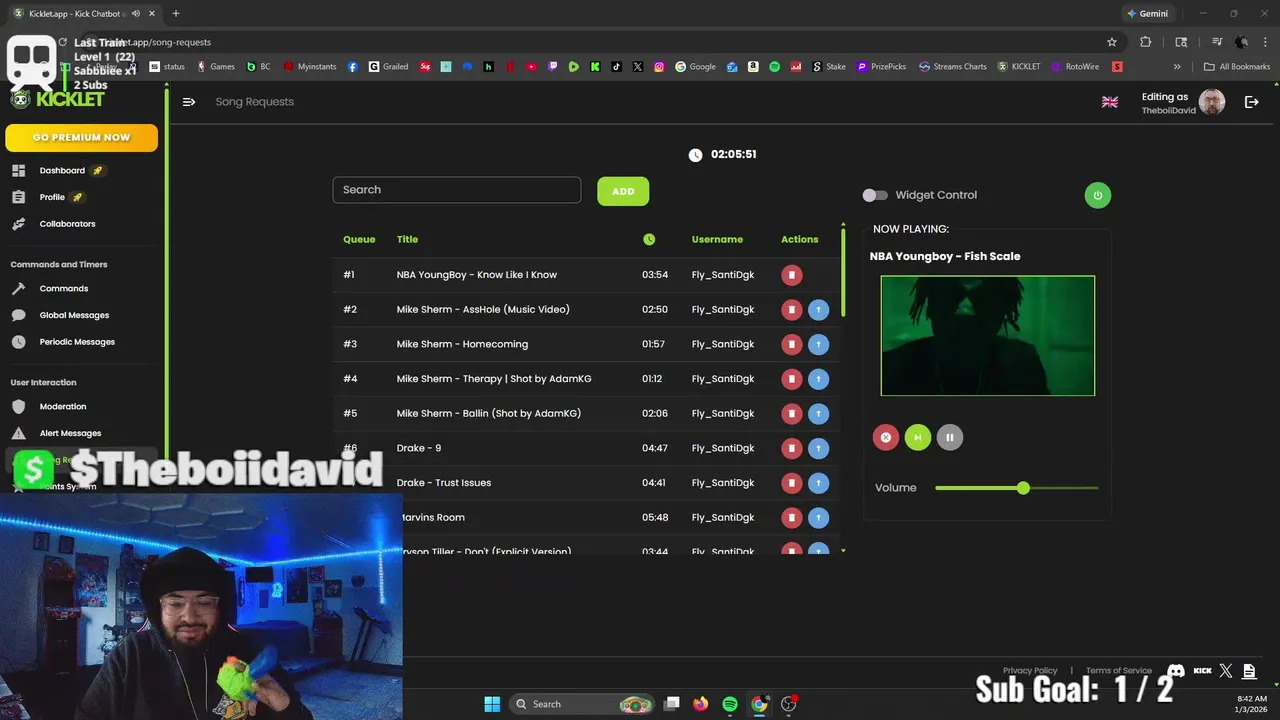The height and width of the screenshot is (720, 1280).
Task: Click the Fish Scale video thumbnail
Action: (988, 336)
